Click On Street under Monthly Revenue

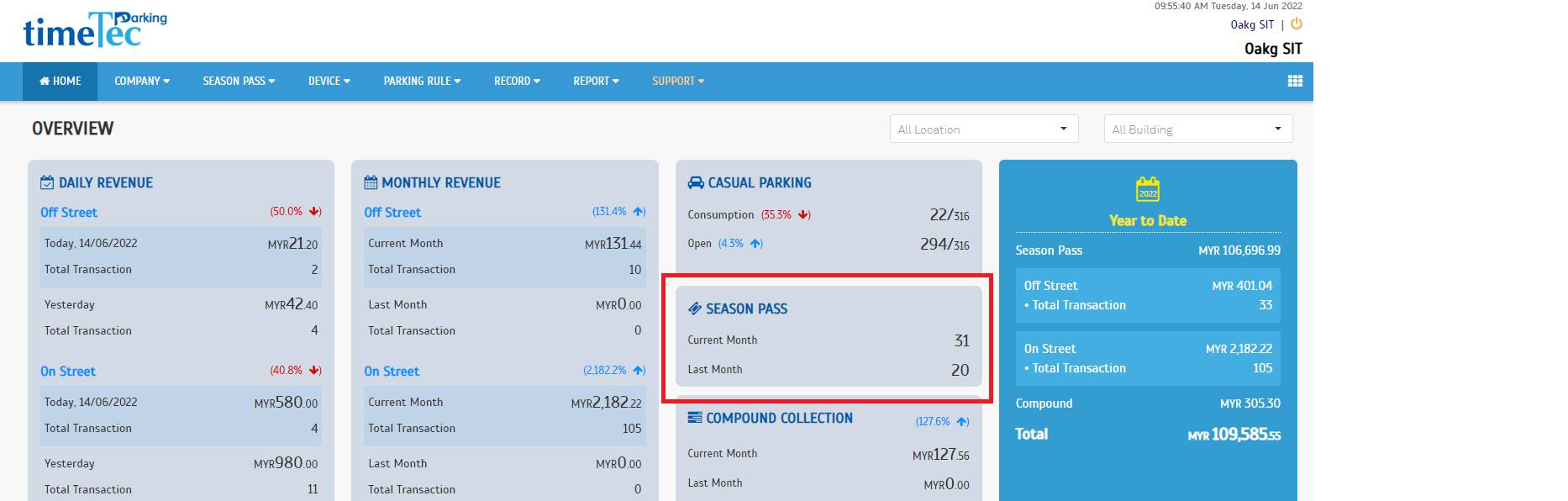pyautogui.click(x=392, y=372)
